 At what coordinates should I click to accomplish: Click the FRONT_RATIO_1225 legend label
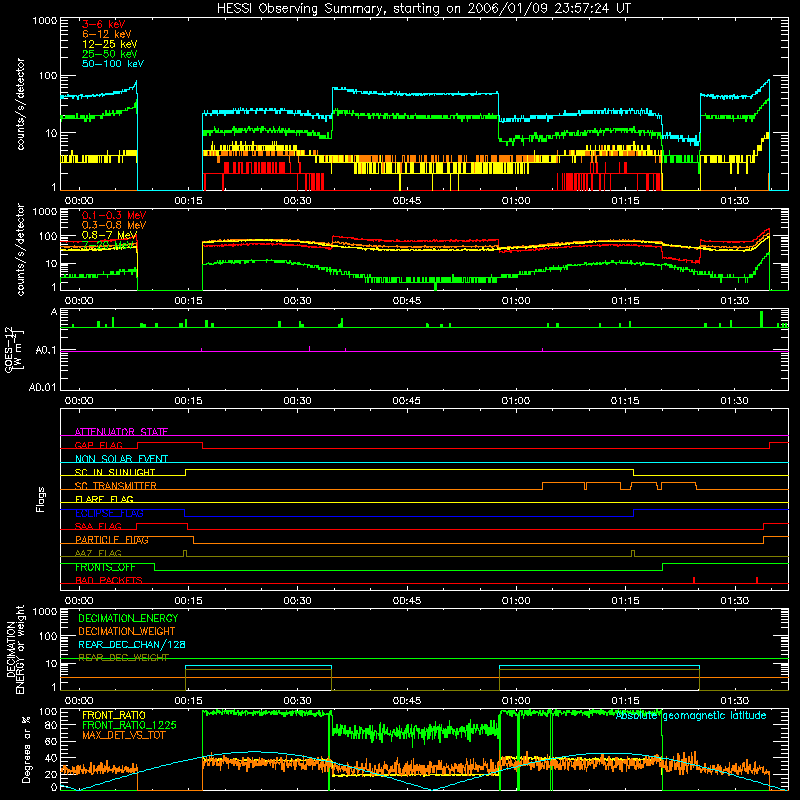pos(129,725)
